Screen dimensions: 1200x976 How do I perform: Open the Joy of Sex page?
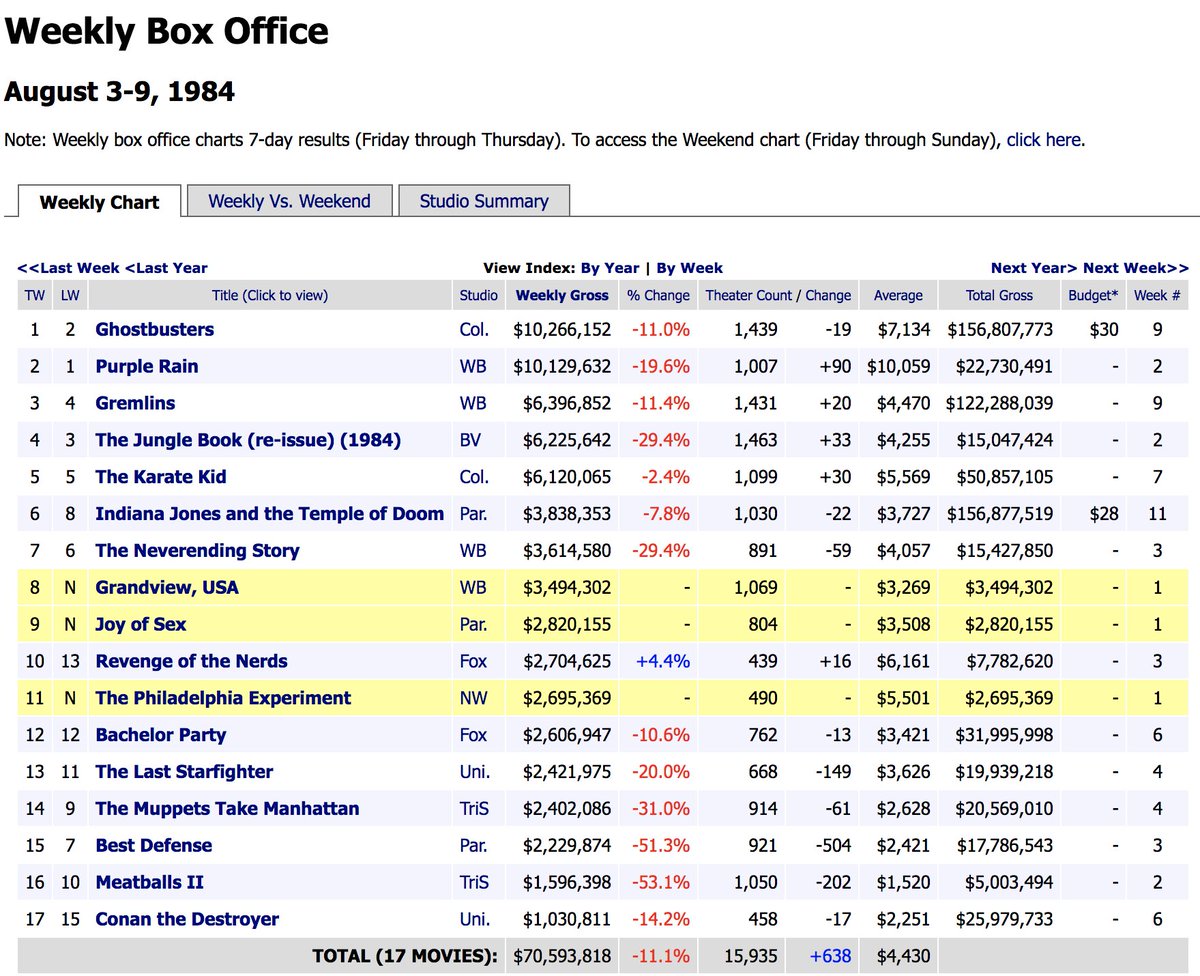[141, 624]
